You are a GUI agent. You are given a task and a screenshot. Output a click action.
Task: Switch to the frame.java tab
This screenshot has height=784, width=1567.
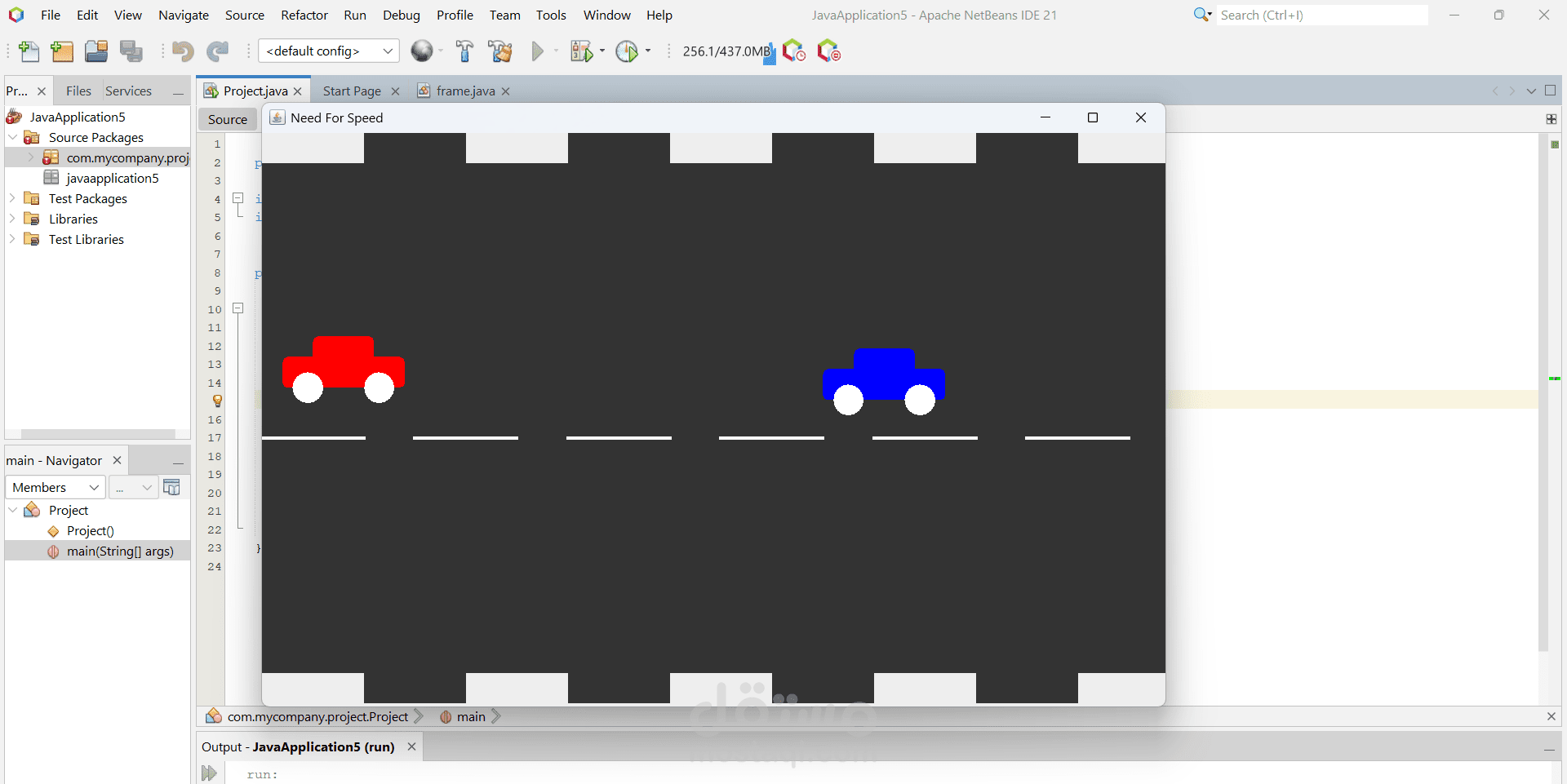point(465,91)
